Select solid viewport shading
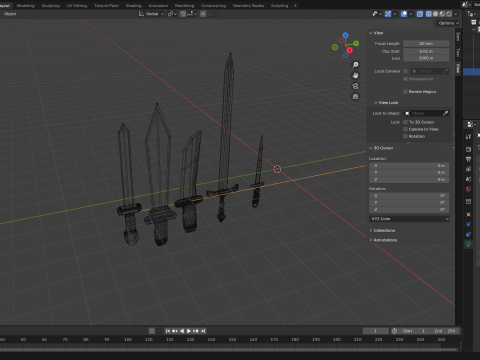This screenshot has width=480, height=360. (435, 14)
